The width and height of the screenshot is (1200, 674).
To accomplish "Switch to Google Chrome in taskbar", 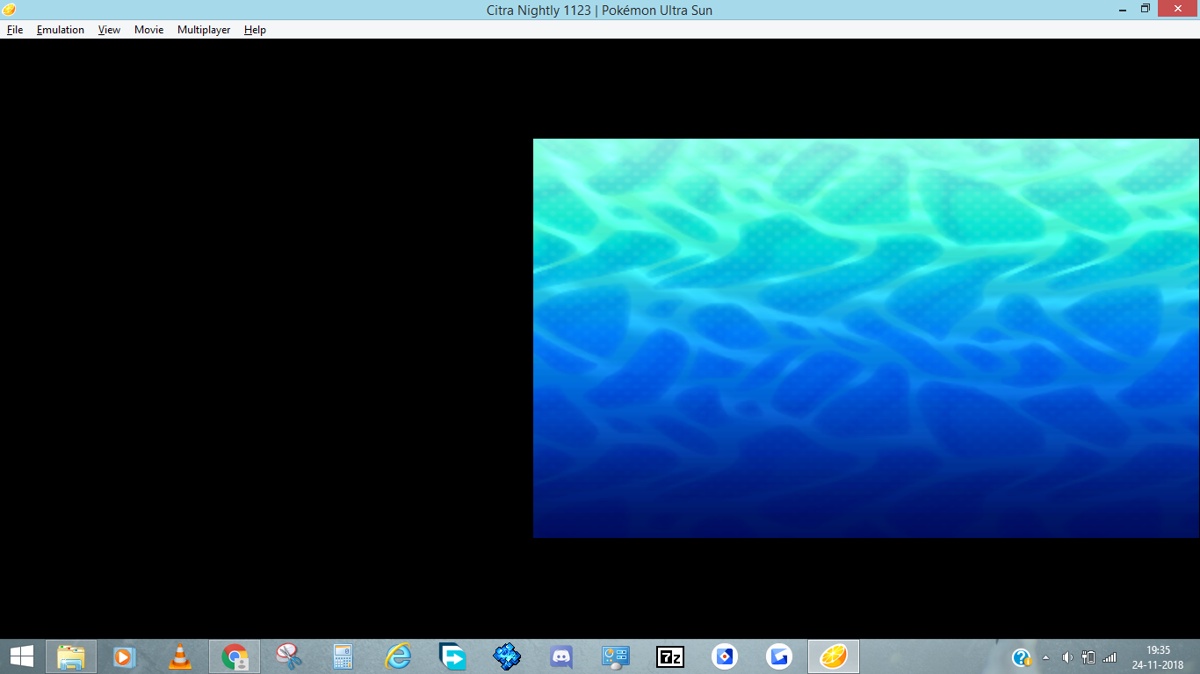I will [235, 657].
